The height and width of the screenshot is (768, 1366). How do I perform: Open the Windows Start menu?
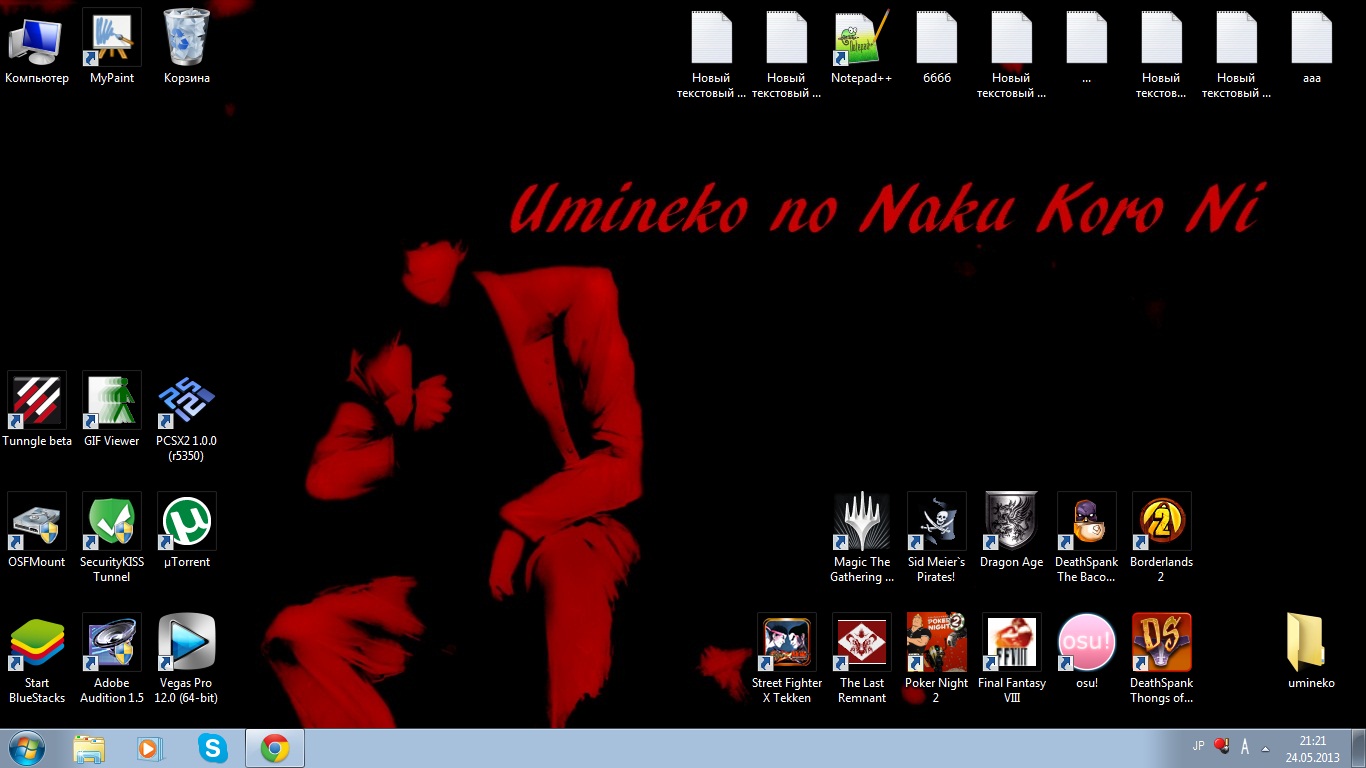pos(26,748)
